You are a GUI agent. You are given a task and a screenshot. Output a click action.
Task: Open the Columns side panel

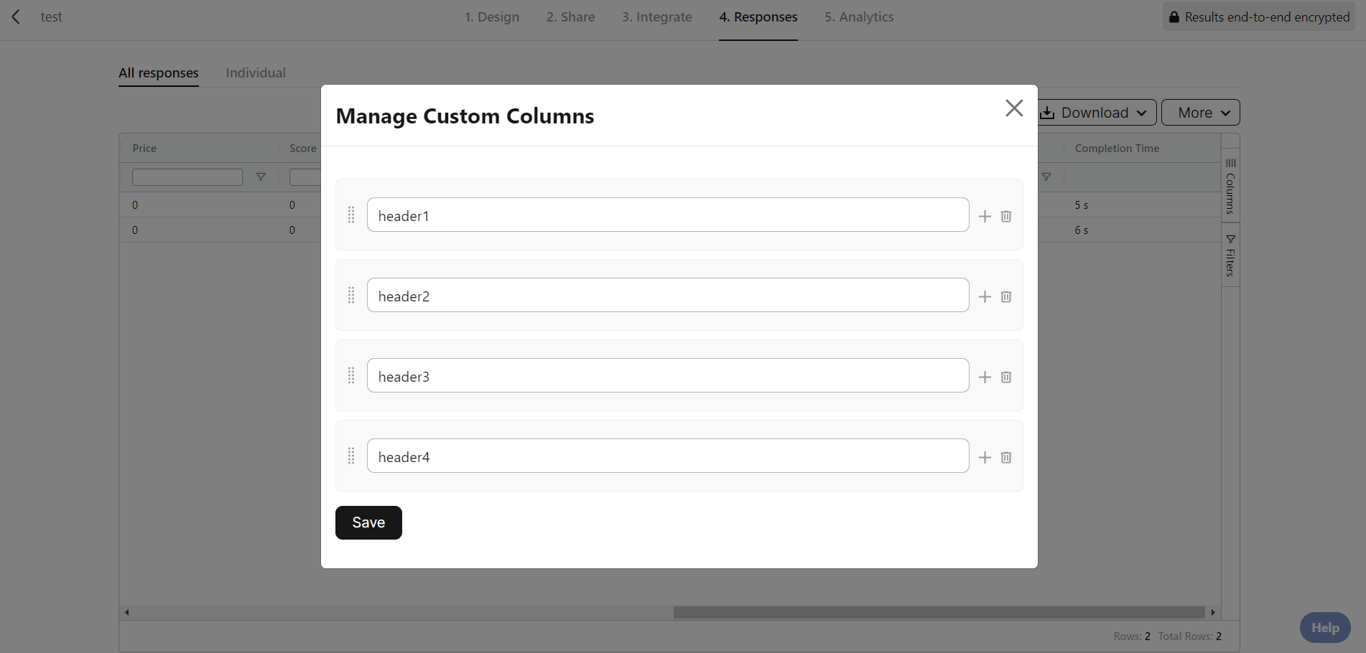pos(1230,186)
